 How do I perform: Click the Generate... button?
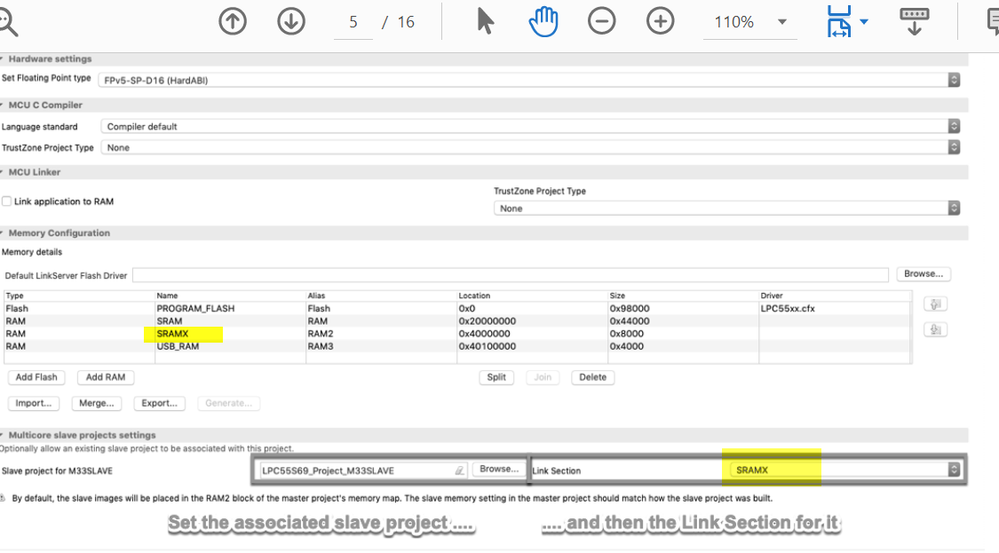coord(229,403)
